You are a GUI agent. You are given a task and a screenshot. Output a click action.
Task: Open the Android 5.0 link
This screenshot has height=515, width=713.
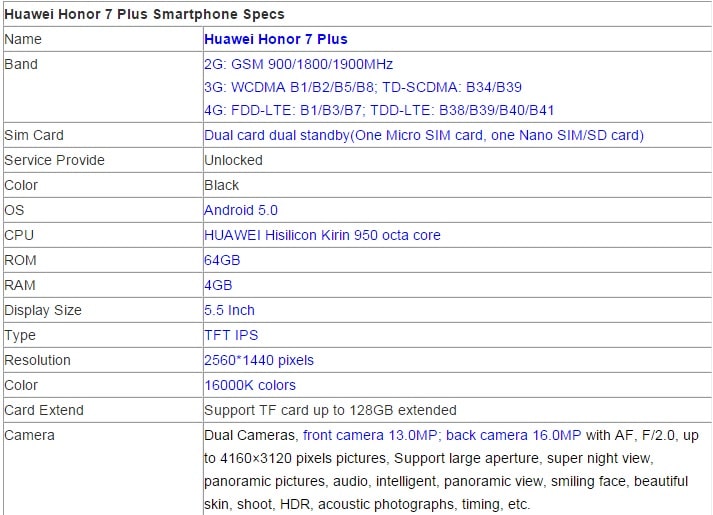[240, 210]
